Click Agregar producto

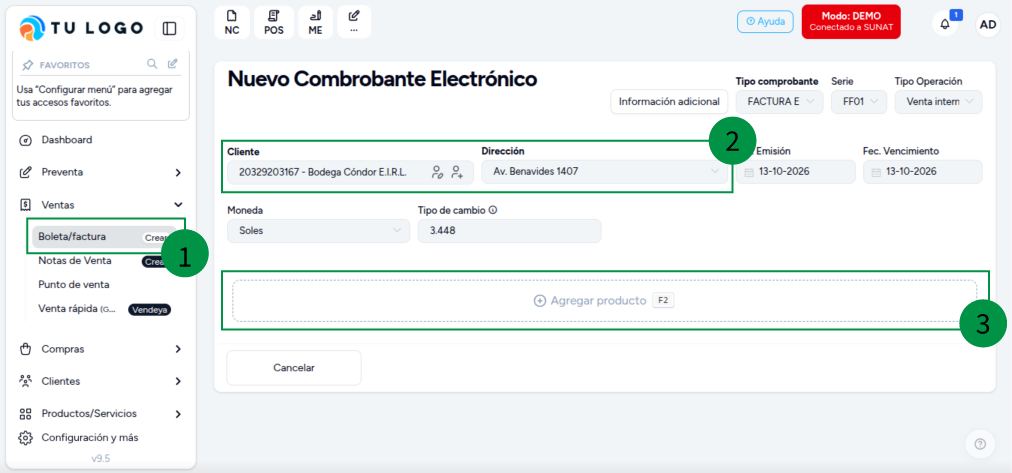tap(604, 301)
